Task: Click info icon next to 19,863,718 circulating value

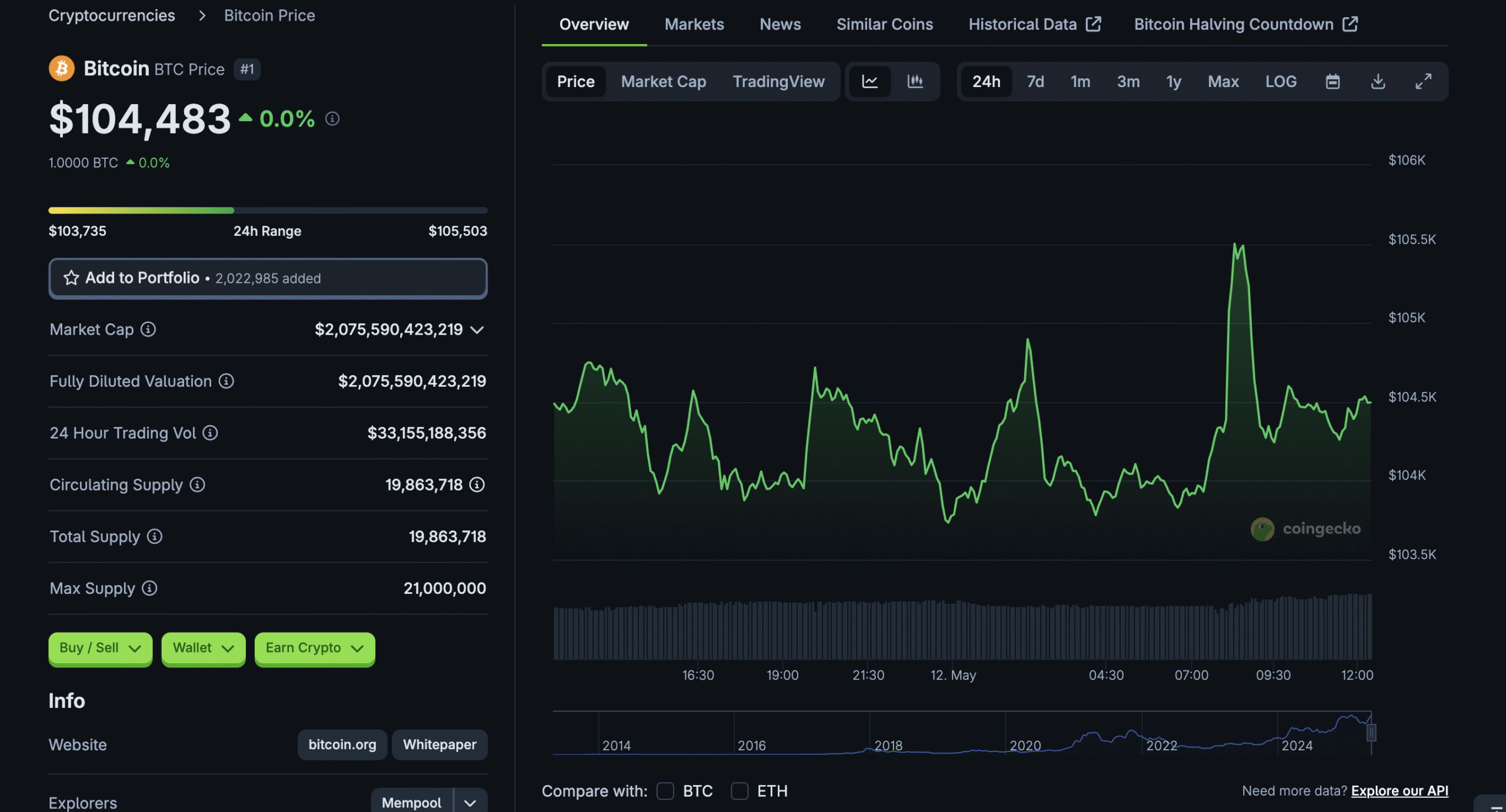Action: coord(477,484)
